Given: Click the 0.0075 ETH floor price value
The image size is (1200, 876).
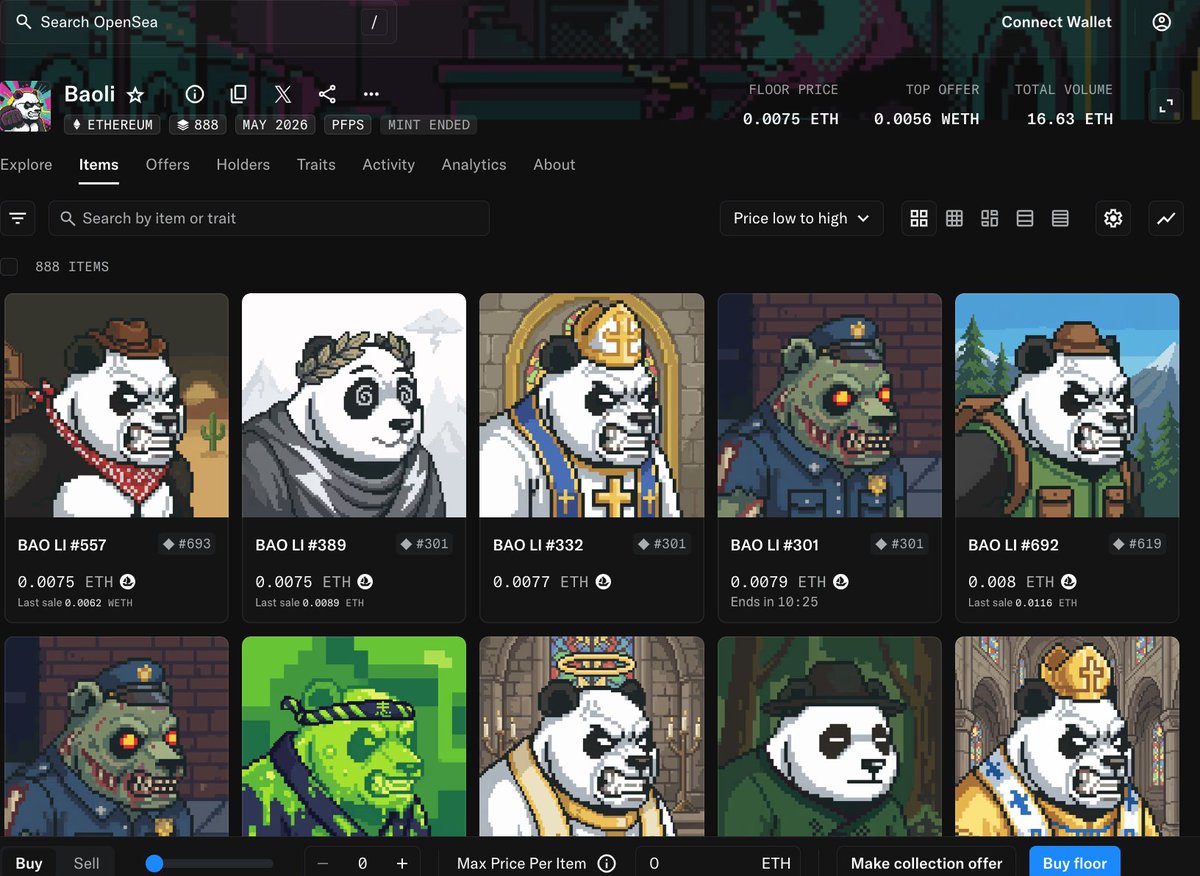Looking at the screenshot, I should [790, 119].
